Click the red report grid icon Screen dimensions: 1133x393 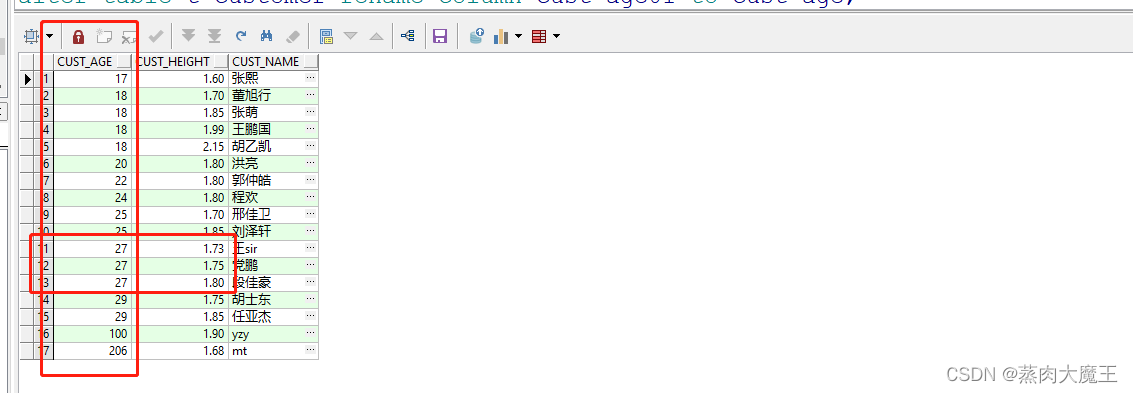pos(538,36)
